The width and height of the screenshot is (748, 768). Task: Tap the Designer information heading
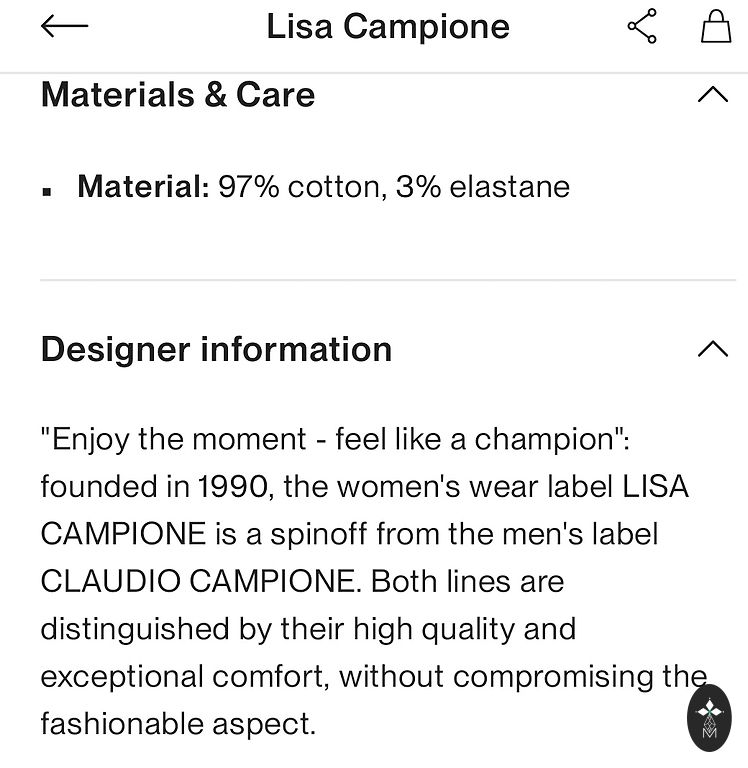click(x=216, y=349)
